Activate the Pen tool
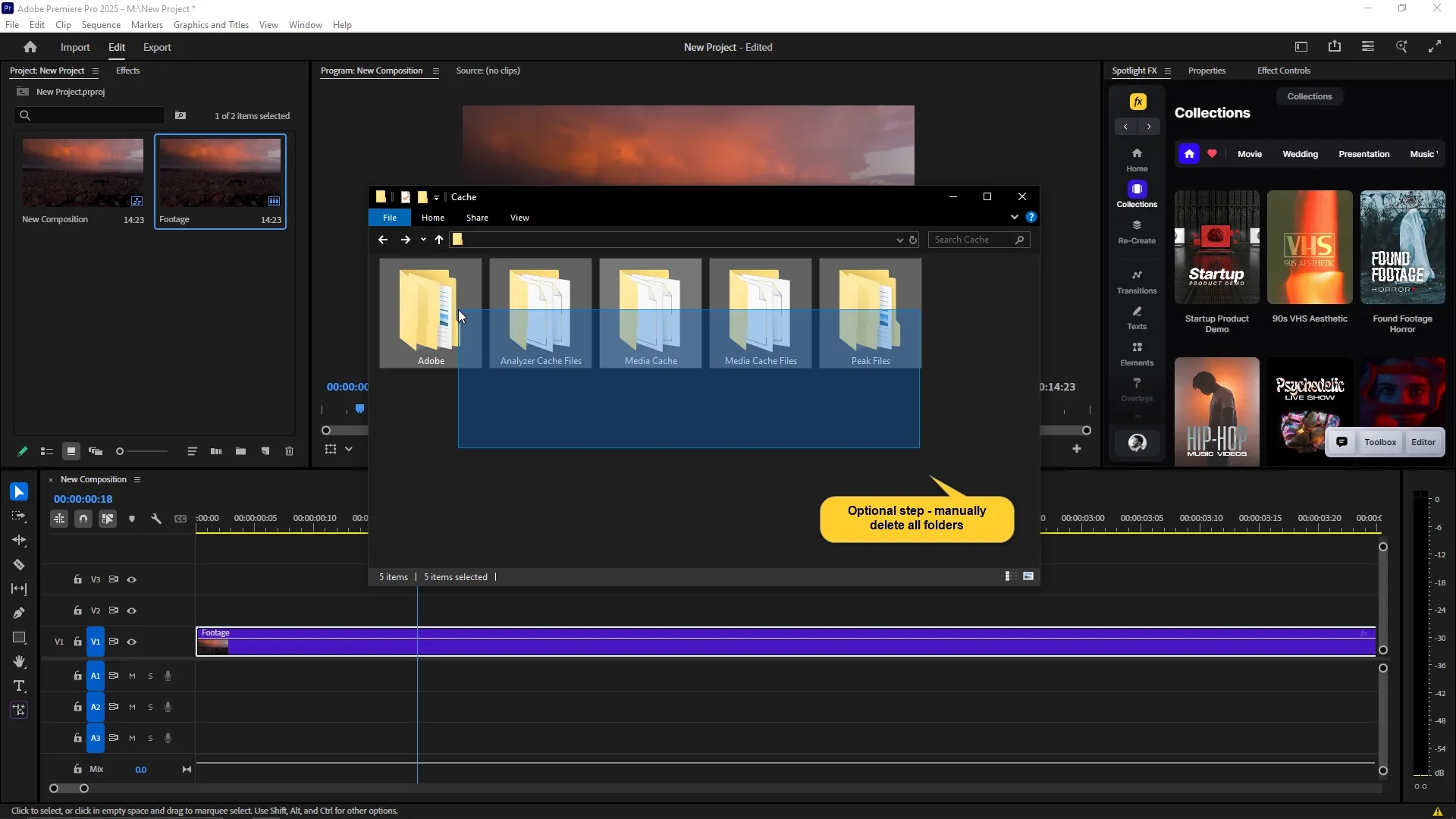The image size is (1456, 819). point(19,613)
